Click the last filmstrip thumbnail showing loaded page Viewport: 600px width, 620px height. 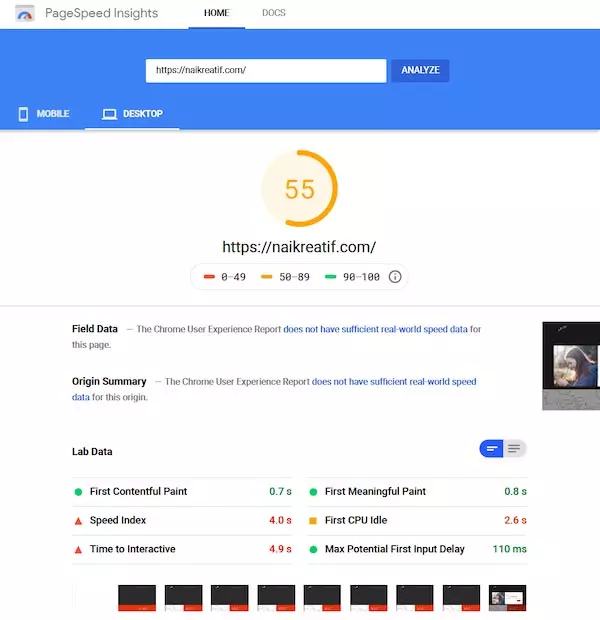(x=507, y=598)
